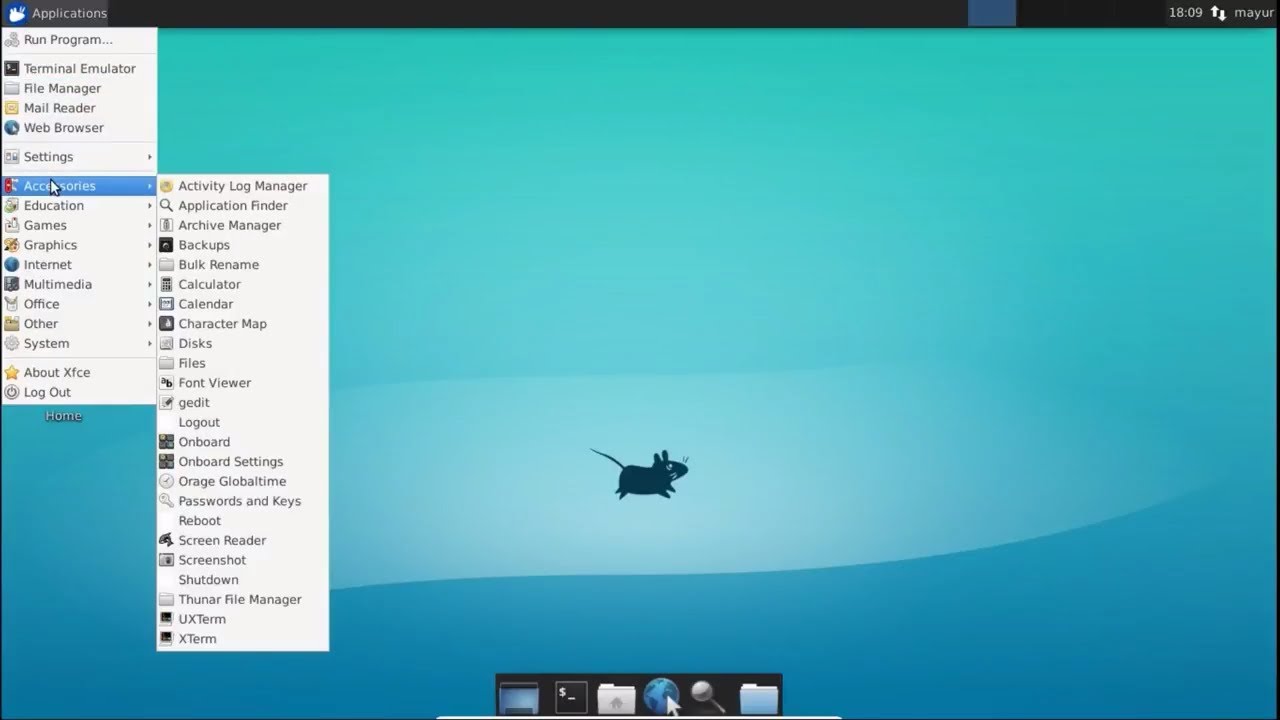The height and width of the screenshot is (720, 1280).
Task: Expand the Education submenu arrow
Action: [150, 206]
